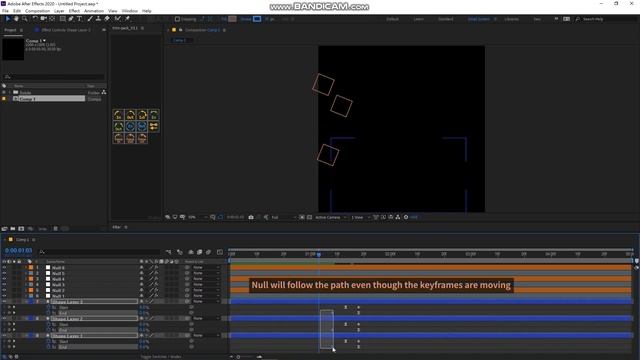The width and height of the screenshot is (640, 360).
Task: Select the Type tool
Action: point(79,19)
